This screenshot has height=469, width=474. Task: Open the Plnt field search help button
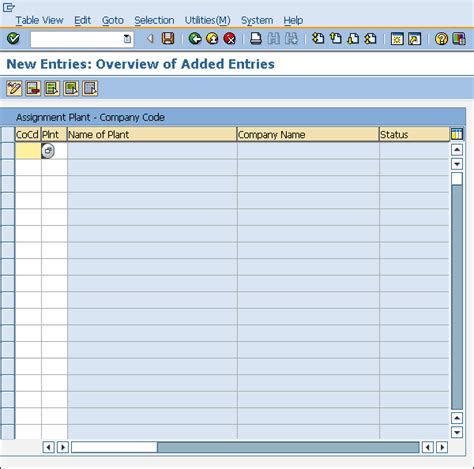pos(48,151)
